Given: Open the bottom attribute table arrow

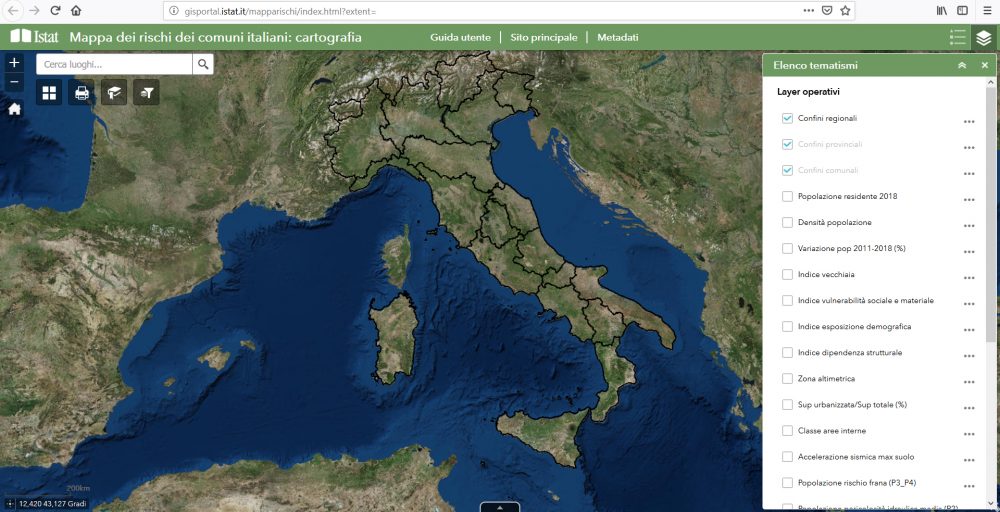Looking at the screenshot, I should 500,507.
